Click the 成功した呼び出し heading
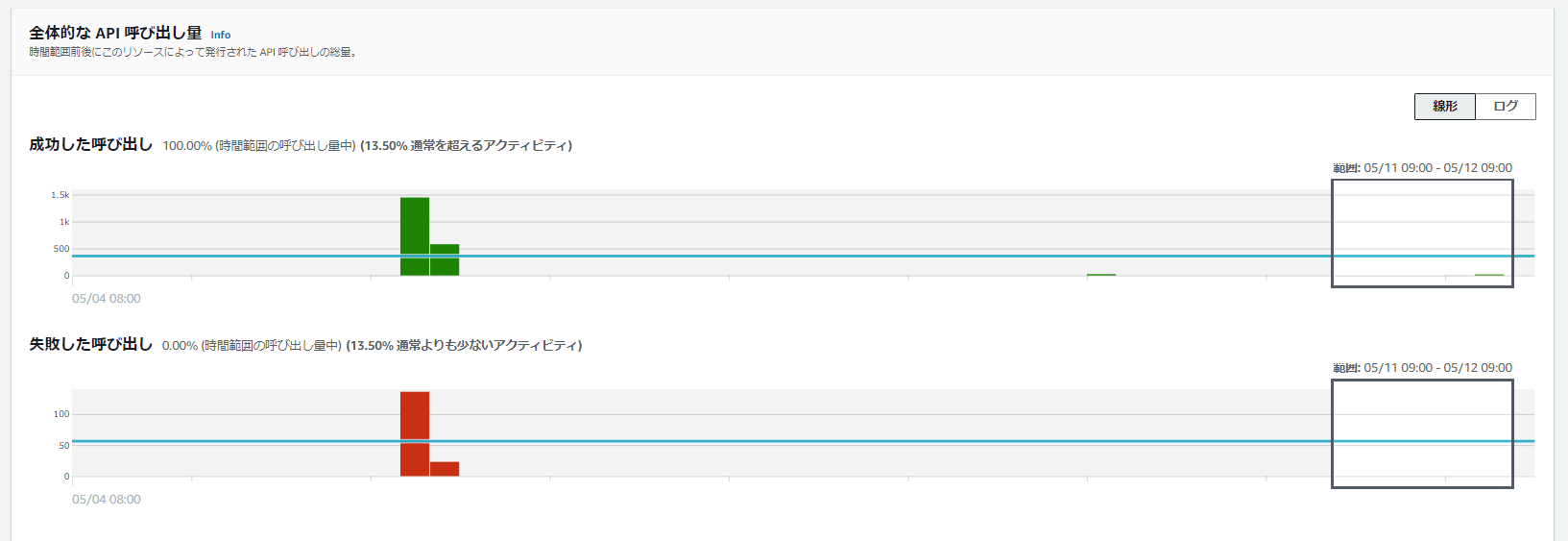This screenshot has width=1568, height=541. [90, 144]
